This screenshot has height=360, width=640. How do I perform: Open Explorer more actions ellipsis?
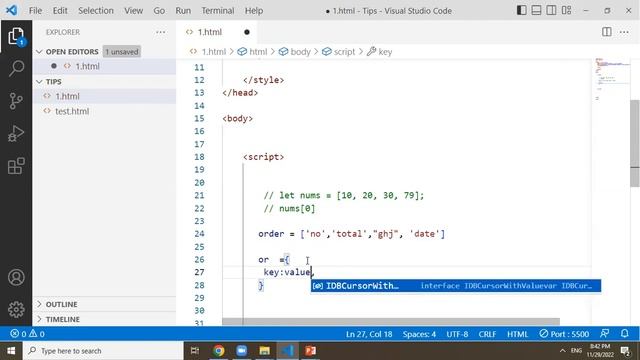(x=160, y=32)
